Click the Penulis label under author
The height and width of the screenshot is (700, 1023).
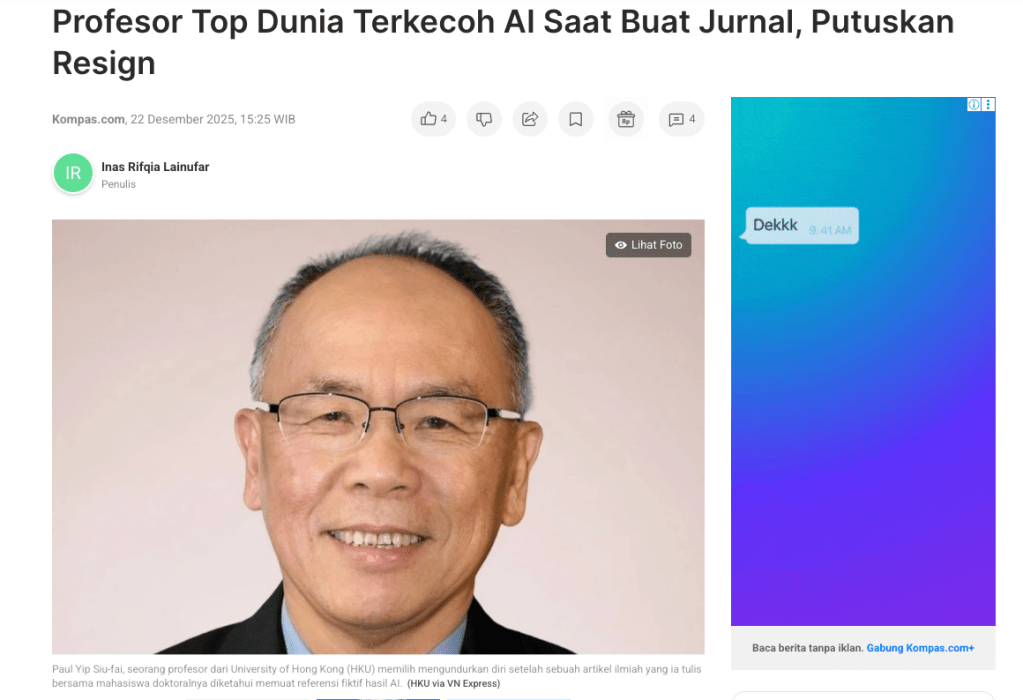119,185
